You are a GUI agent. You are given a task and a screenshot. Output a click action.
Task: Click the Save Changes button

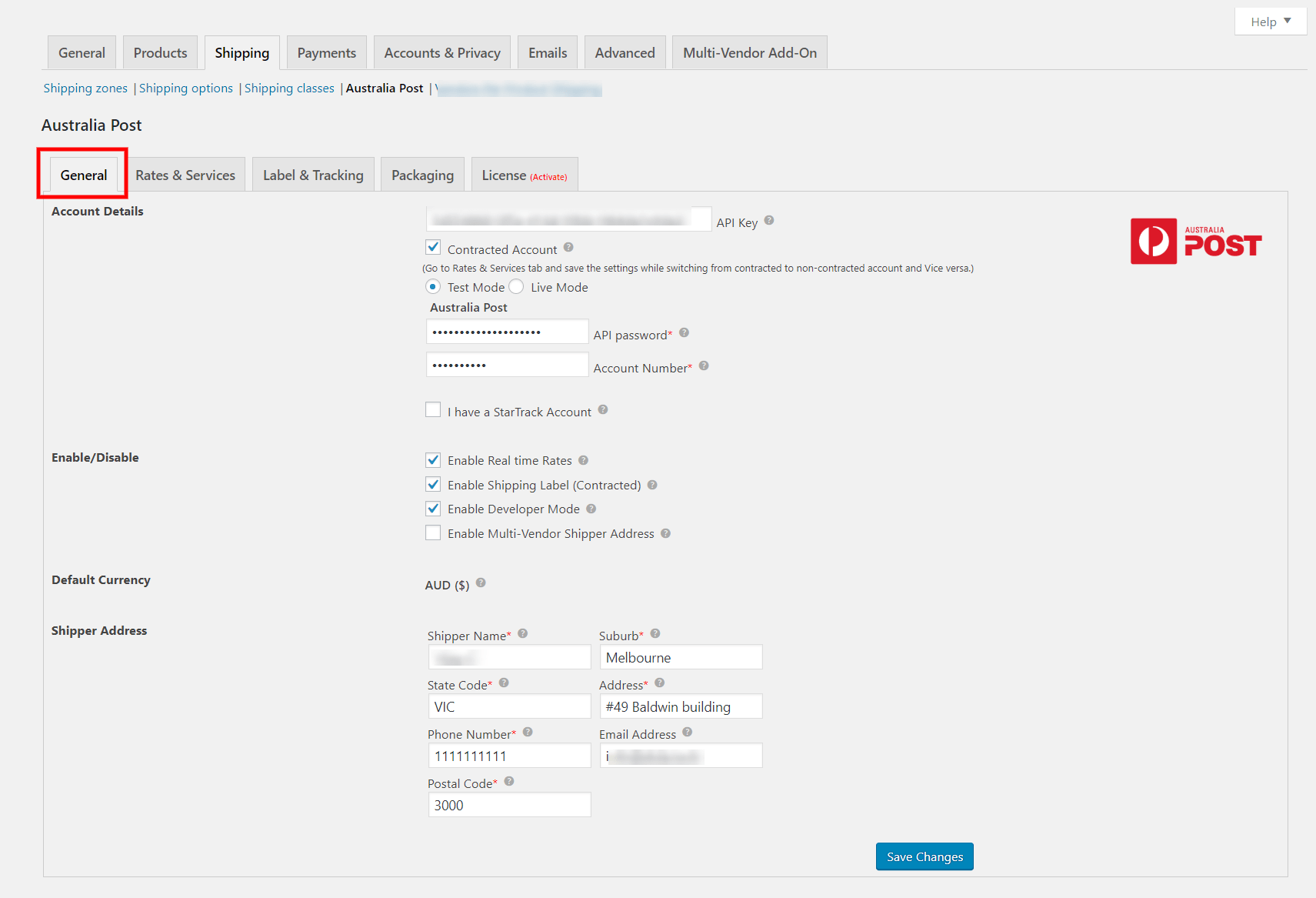924,856
